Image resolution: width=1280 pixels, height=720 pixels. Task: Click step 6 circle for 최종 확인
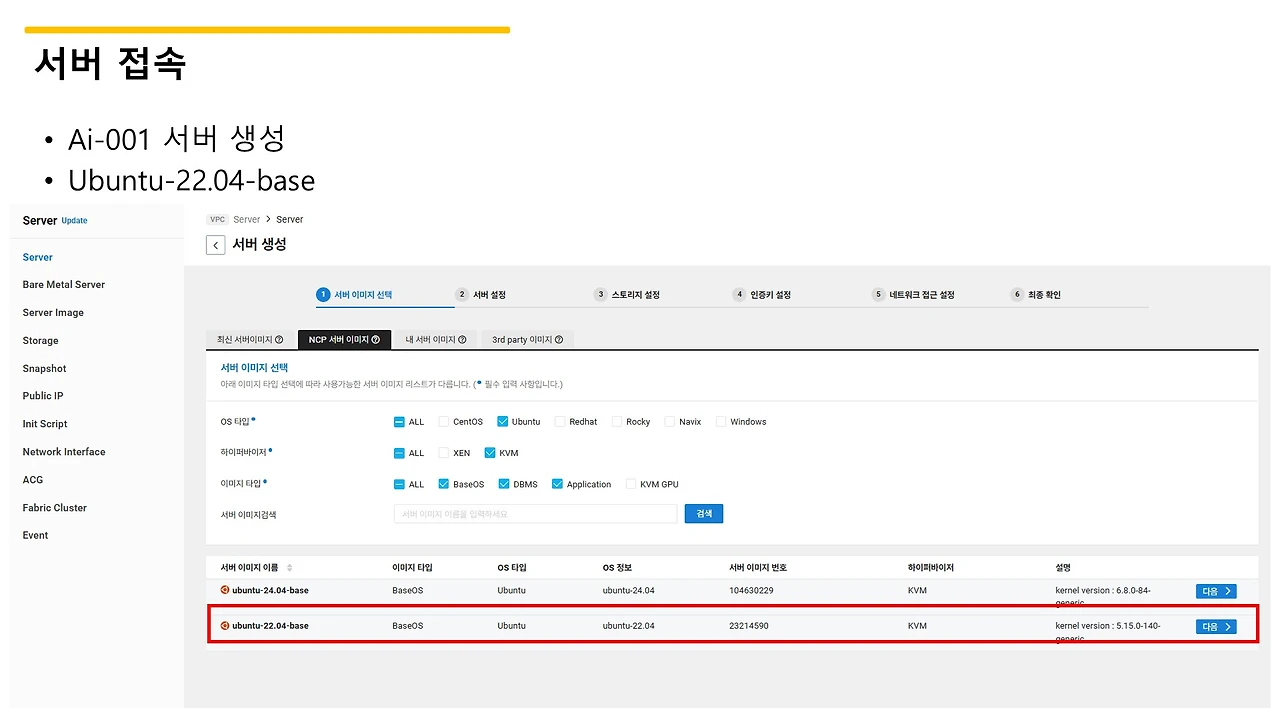(x=1018, y=295)
